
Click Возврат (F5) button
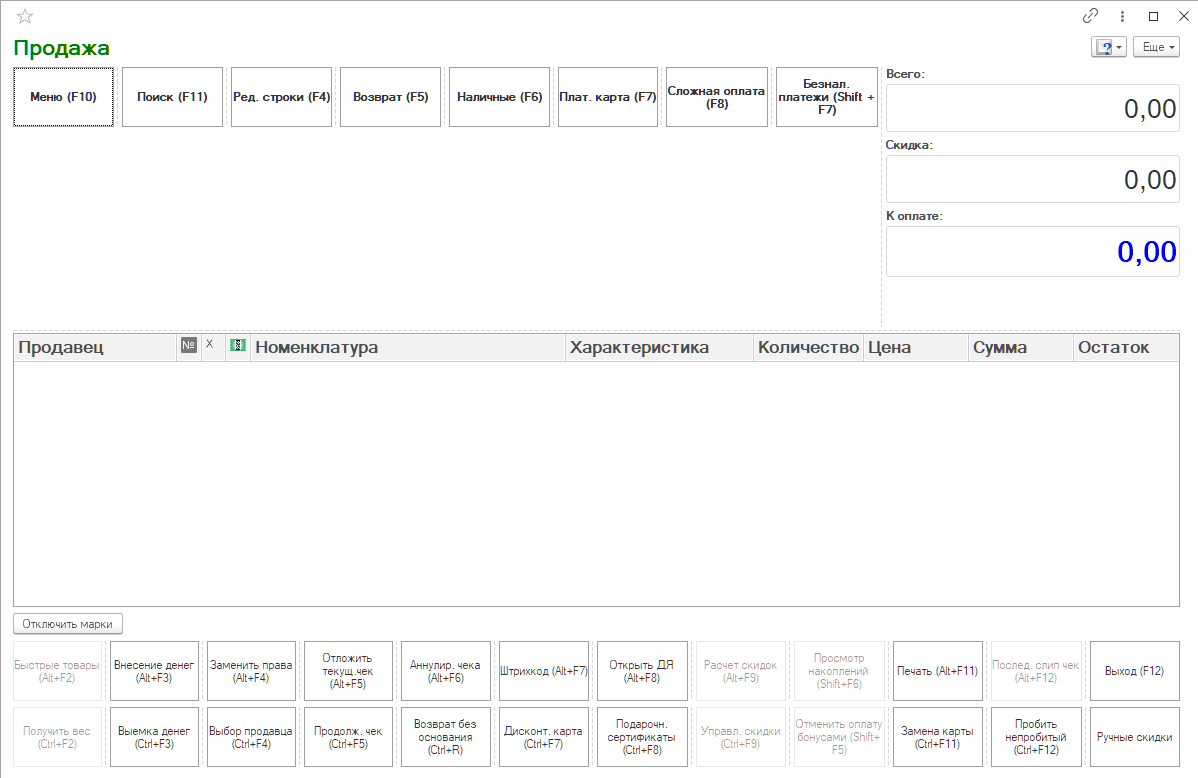coord(390,97)
